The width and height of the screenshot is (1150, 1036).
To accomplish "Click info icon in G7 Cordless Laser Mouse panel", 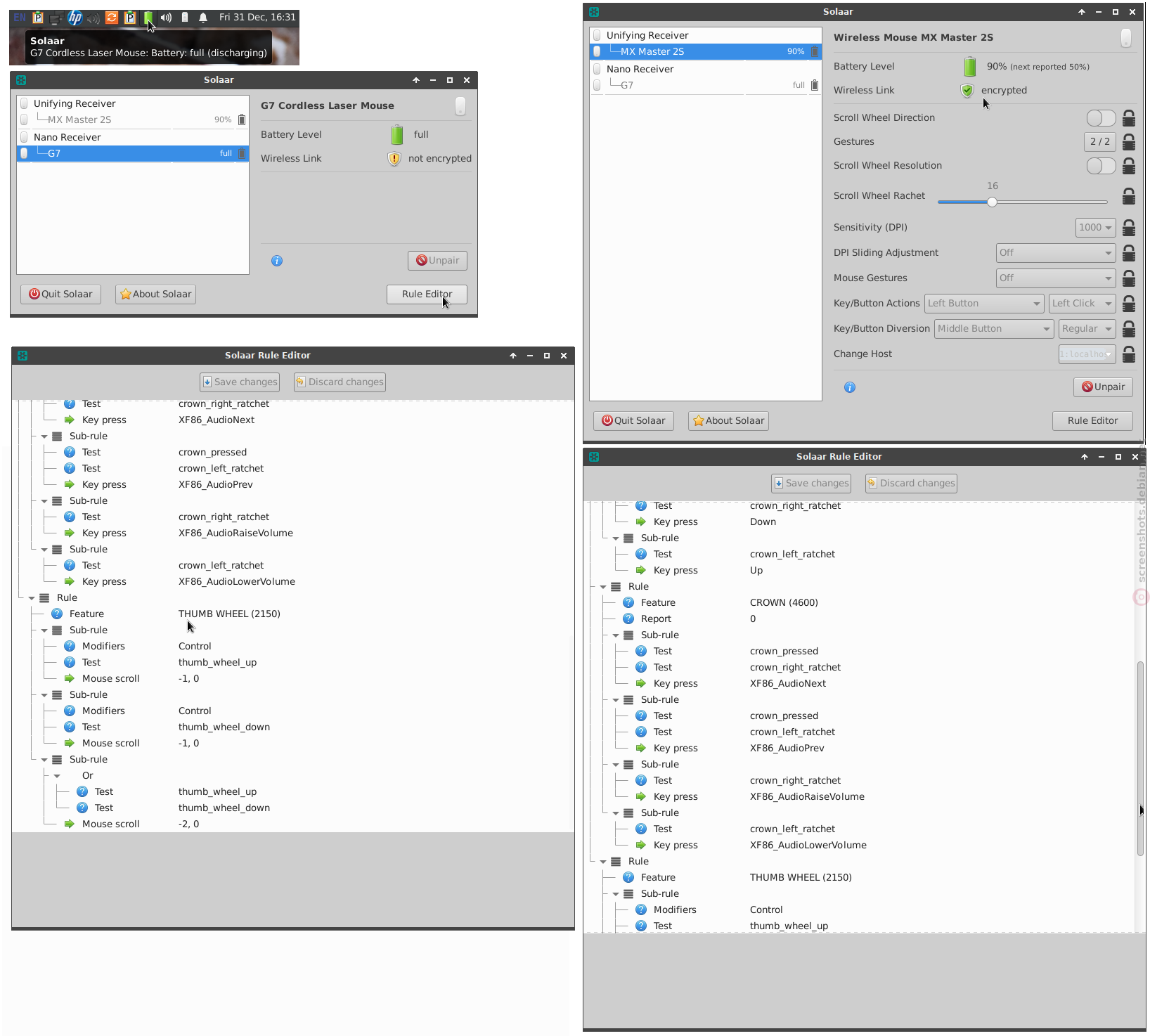I will (x=277, y=261).
